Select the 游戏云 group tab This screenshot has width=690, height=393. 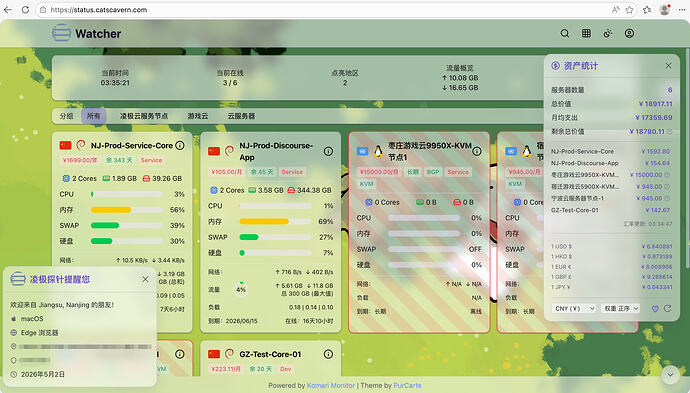198,116
